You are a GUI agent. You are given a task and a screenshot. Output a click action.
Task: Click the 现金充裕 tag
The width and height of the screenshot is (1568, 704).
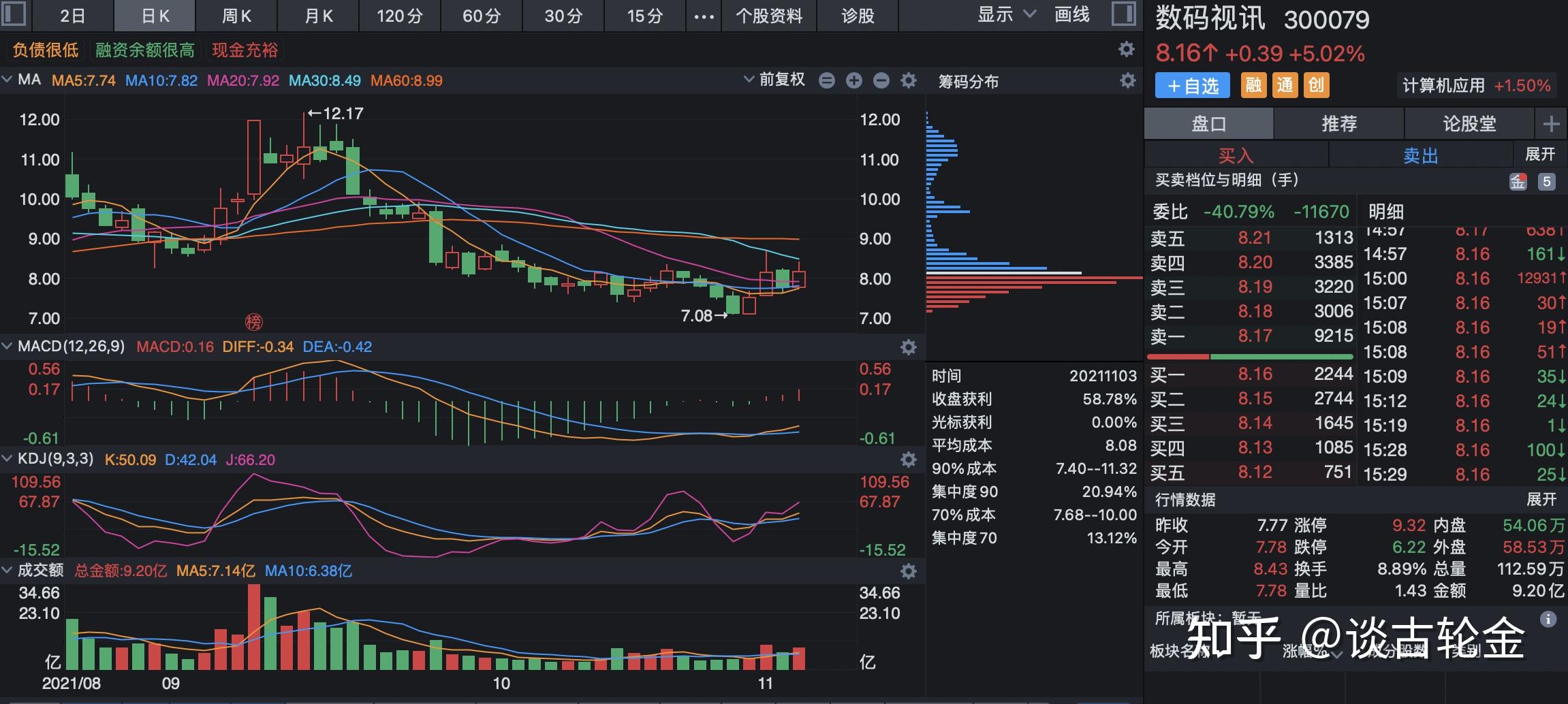[x=245, y=50]
